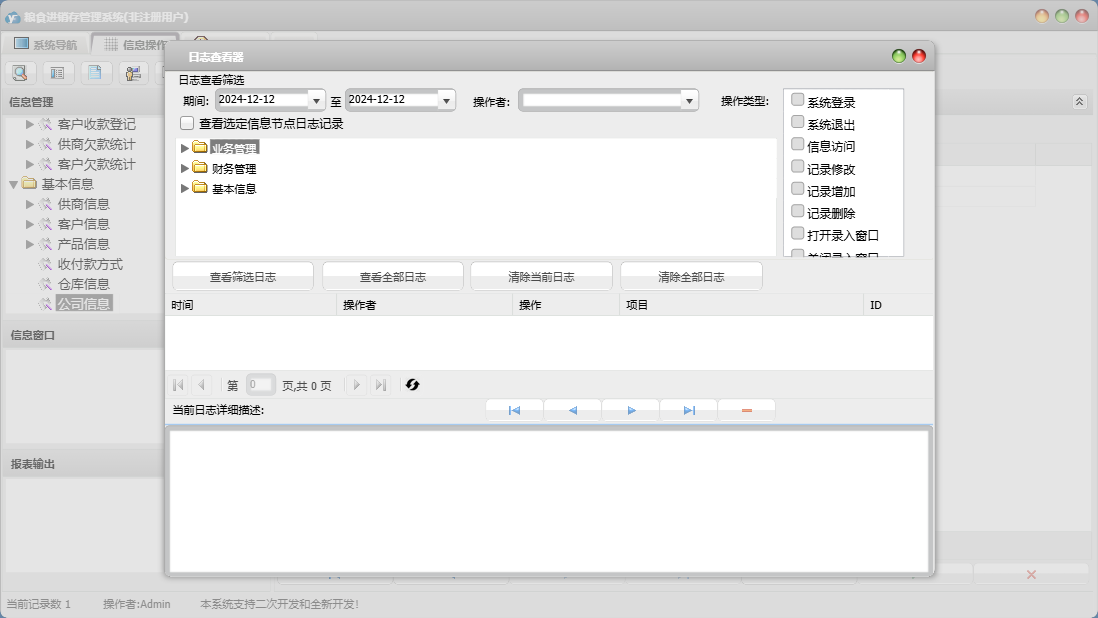Screen dimensions: 1098x618
Task: Click the start date field 2024-12-12
Action: (x=262, y=100)
